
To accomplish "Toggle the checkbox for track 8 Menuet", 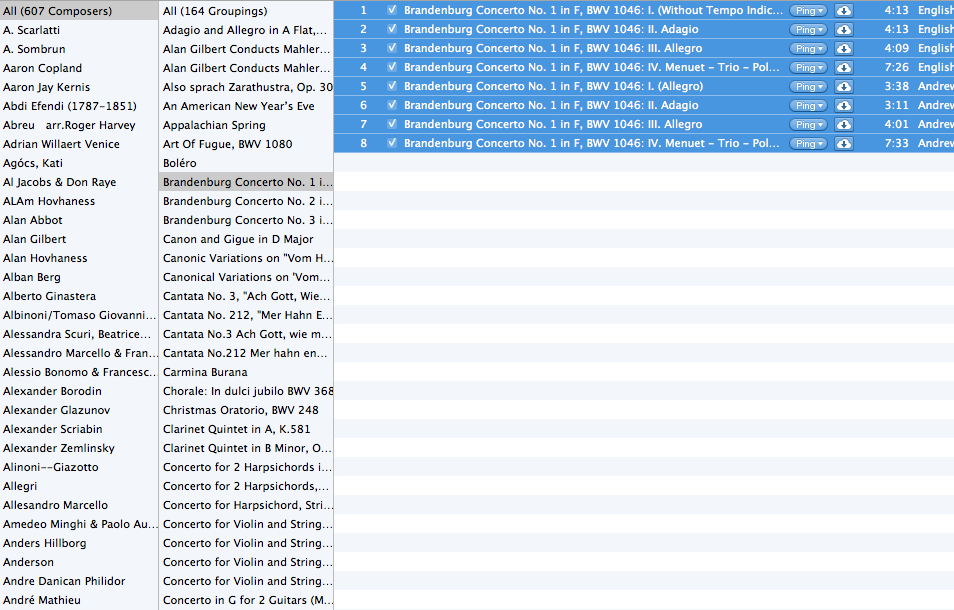I will (x=392, y=143).
